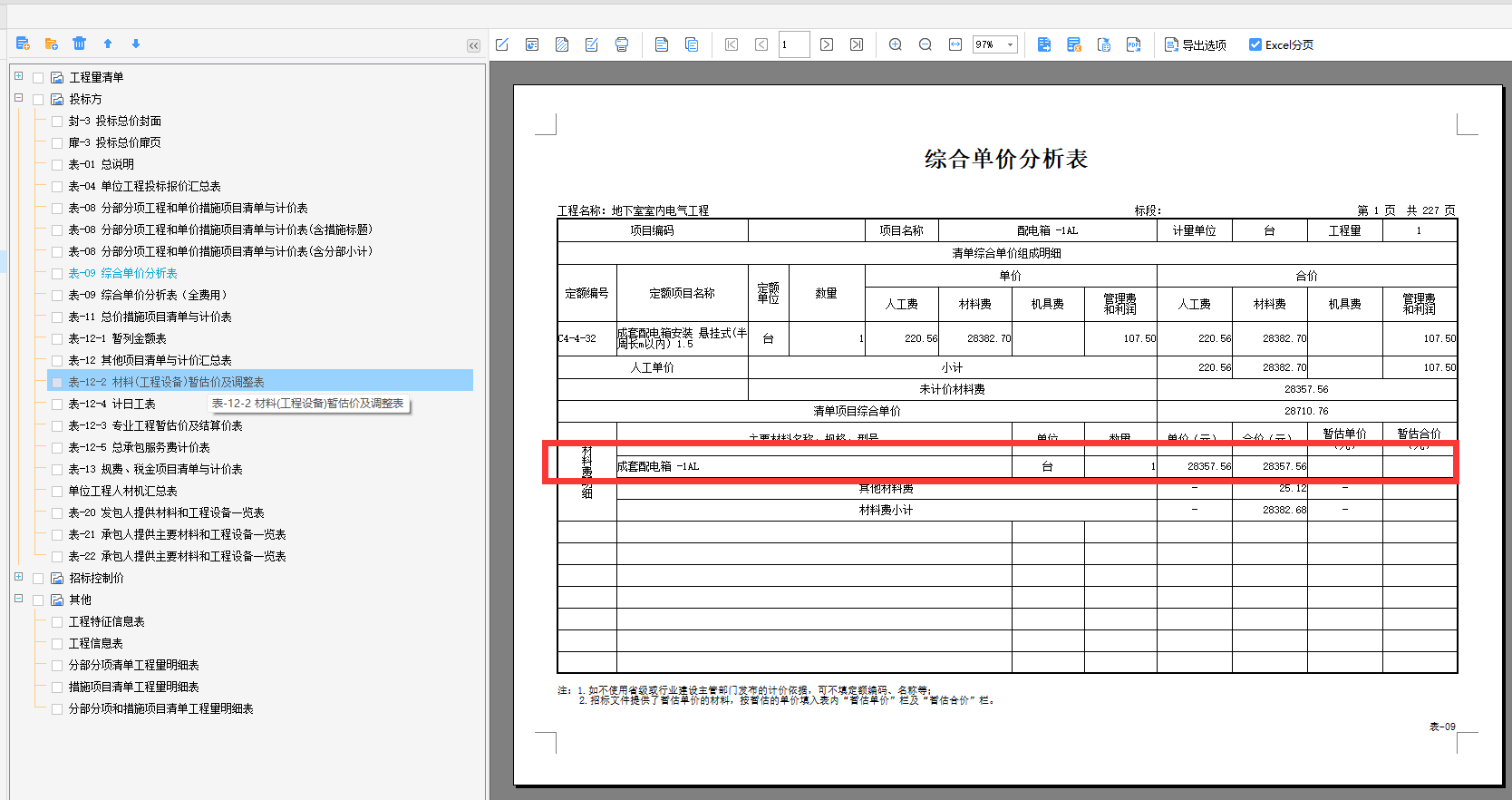
Task: Click the blue export report icon
Action: [x=1044, y=44]
